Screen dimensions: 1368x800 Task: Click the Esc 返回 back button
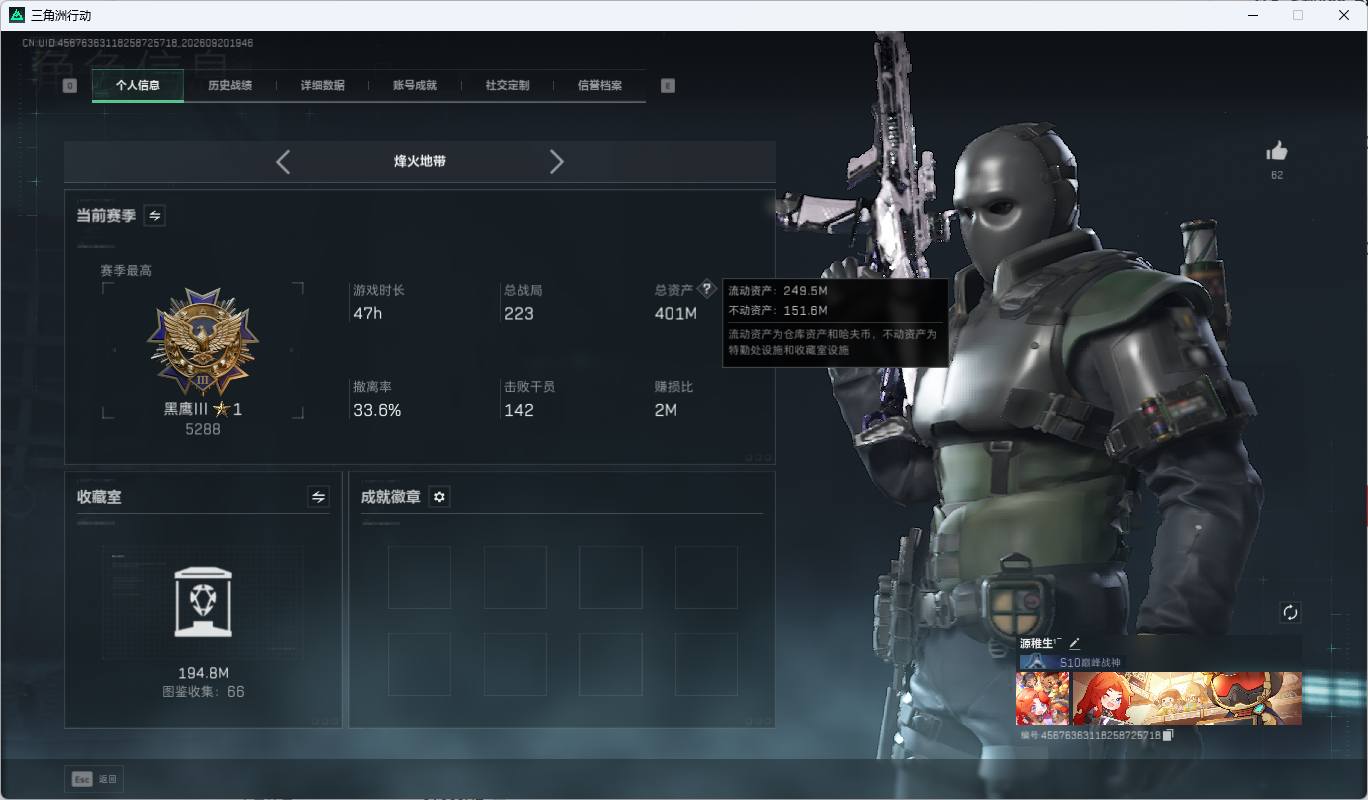(95, 779)
